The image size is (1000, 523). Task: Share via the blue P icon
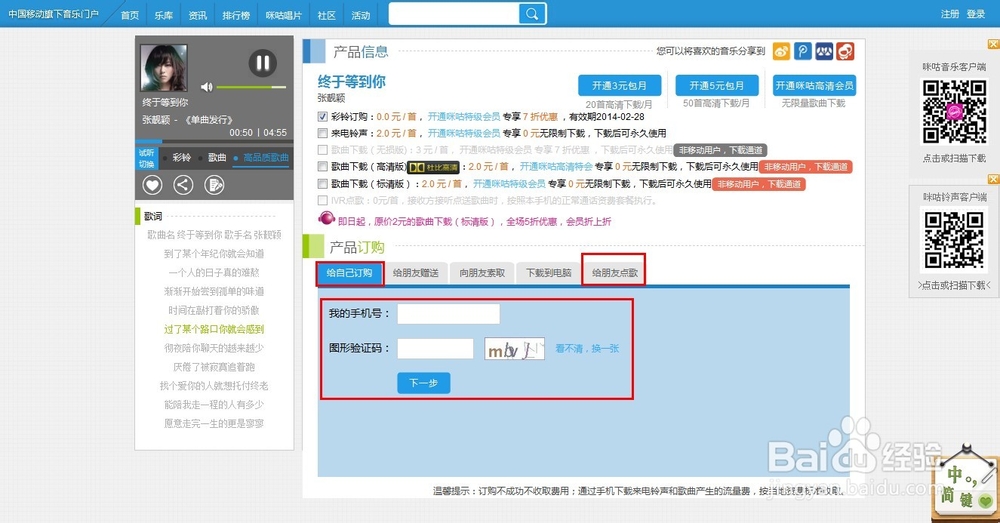click(803, 52)
